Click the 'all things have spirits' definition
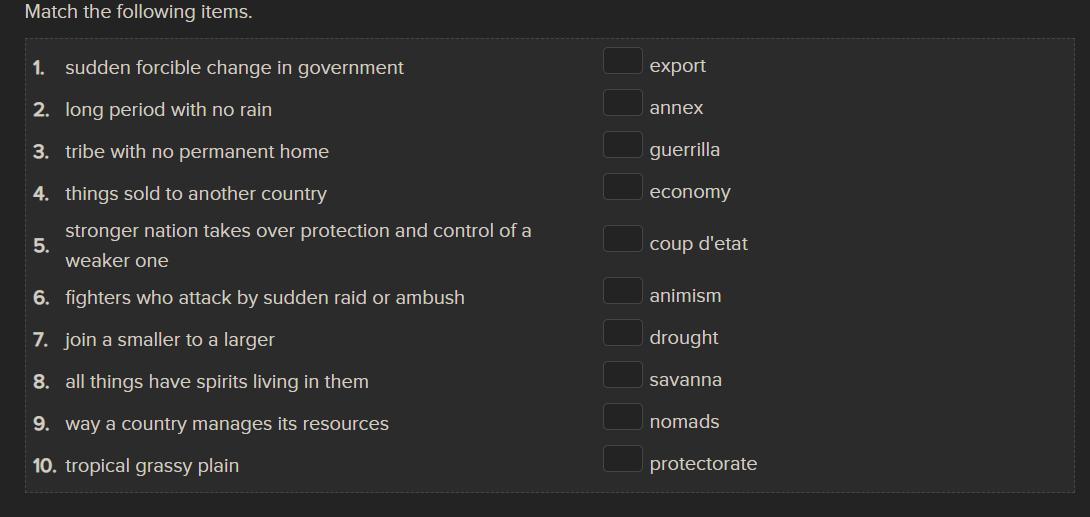This screenshot has height=517, width=1090. pos(217,382)
